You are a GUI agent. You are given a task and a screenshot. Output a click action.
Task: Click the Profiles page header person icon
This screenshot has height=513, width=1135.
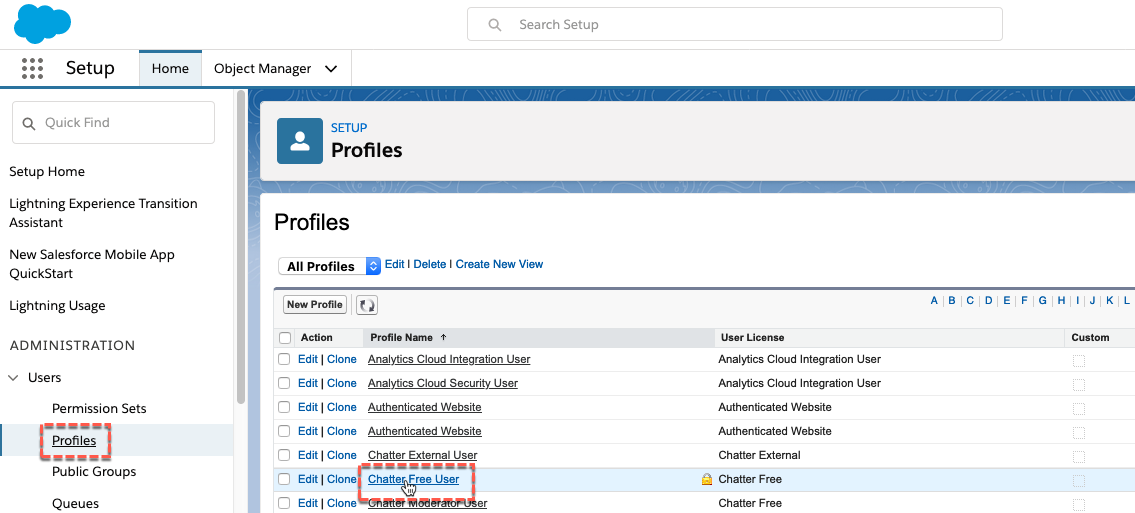(300, 141)
